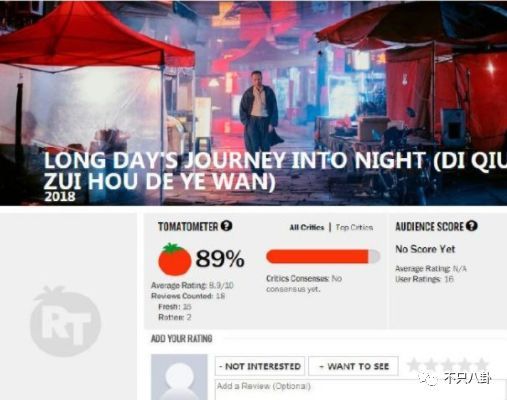Click the Want to See button
507x400 pixels.
click(x=354, y=366)
